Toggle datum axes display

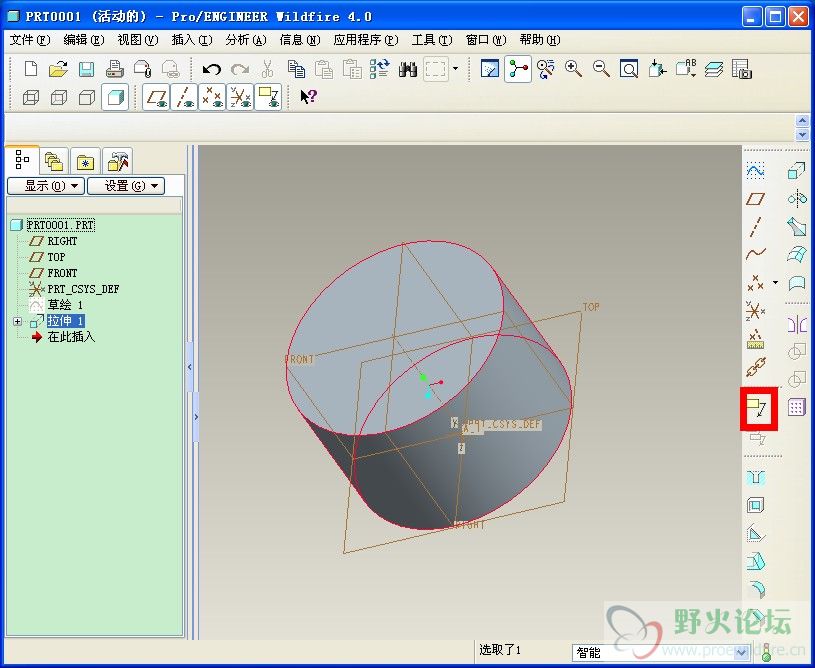click(183, 97)
